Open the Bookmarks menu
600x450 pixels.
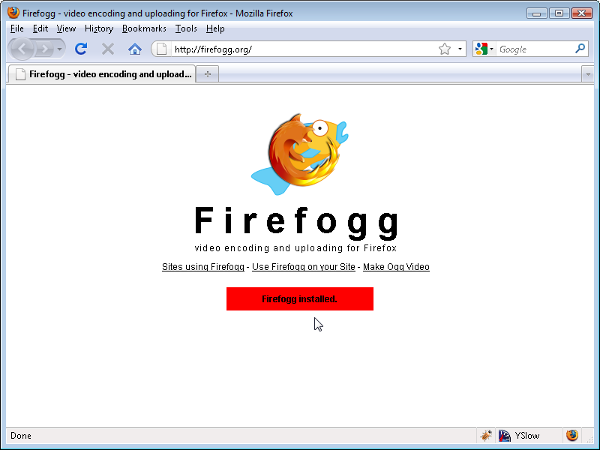click(144, 29)
